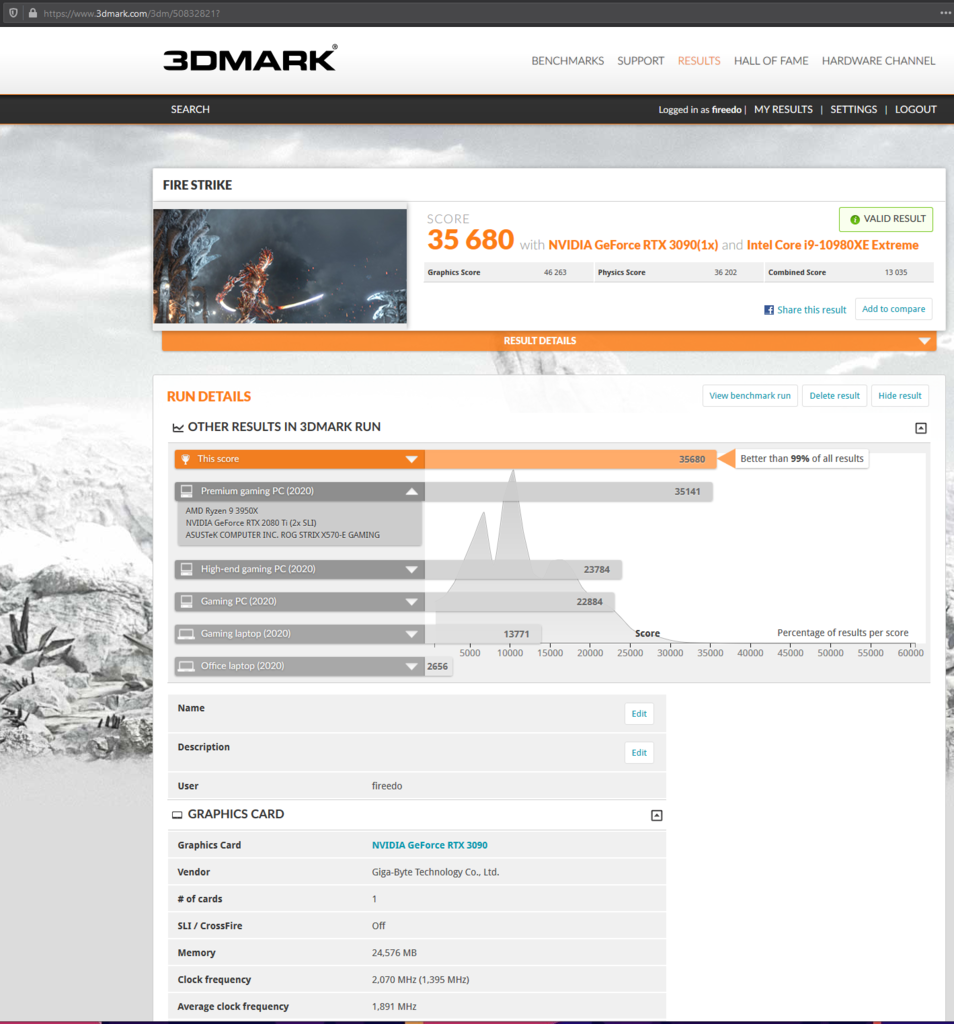Screen dimensions: 954x1024
Task: Click the Graphics Score value 46 263
Action: 555,272
